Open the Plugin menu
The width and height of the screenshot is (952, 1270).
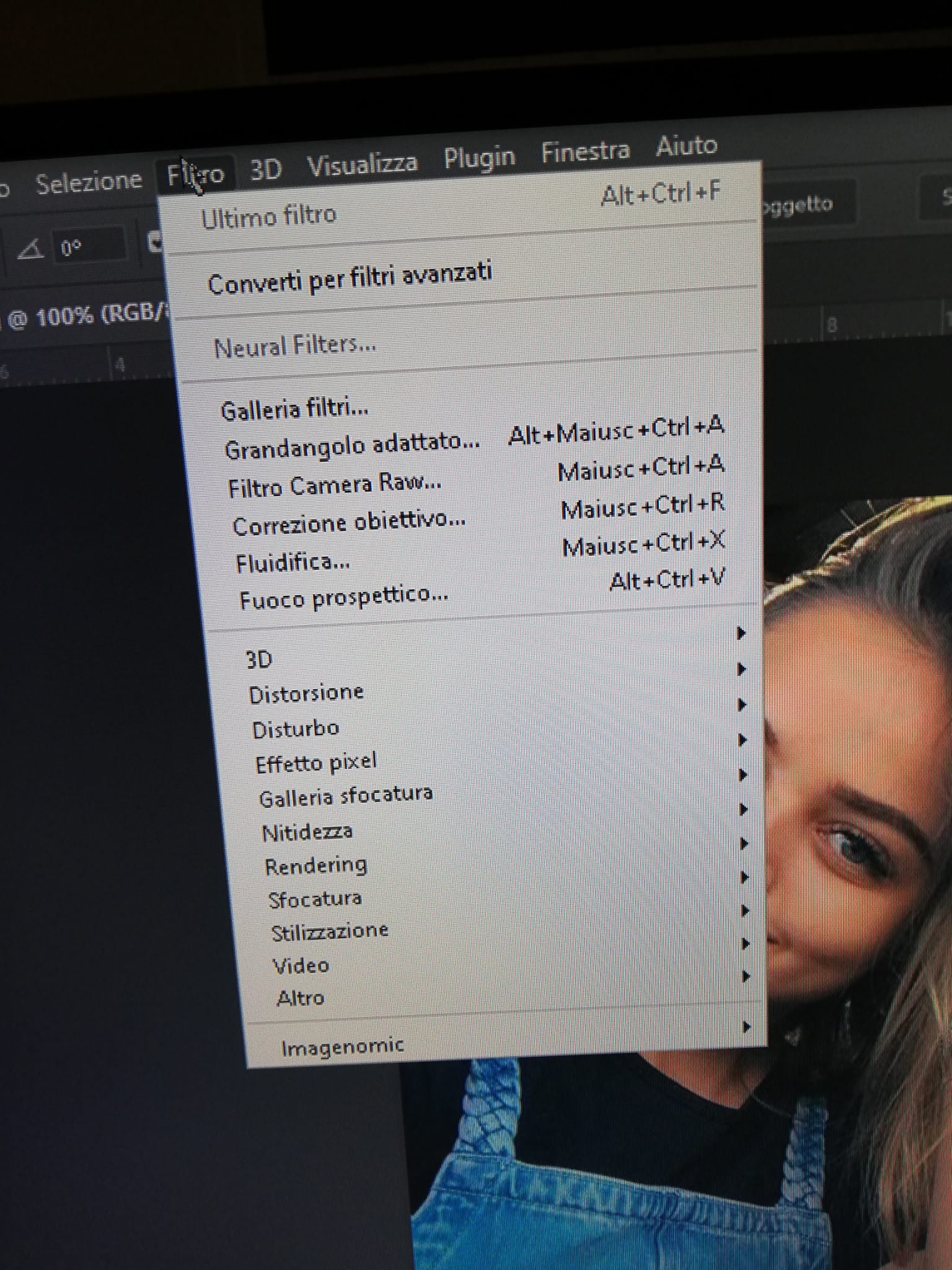pyautogui.click(x=479, y=158)
